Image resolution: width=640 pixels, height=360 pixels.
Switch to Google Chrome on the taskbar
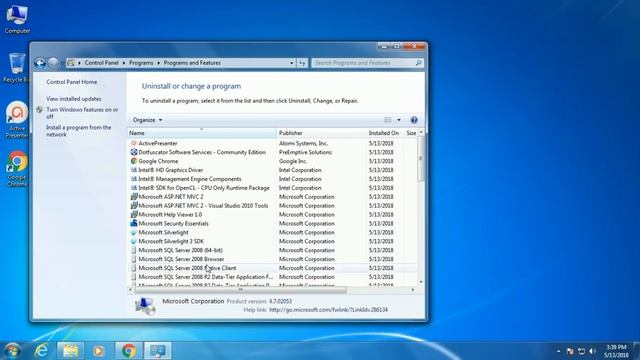[x=129, y=351]
